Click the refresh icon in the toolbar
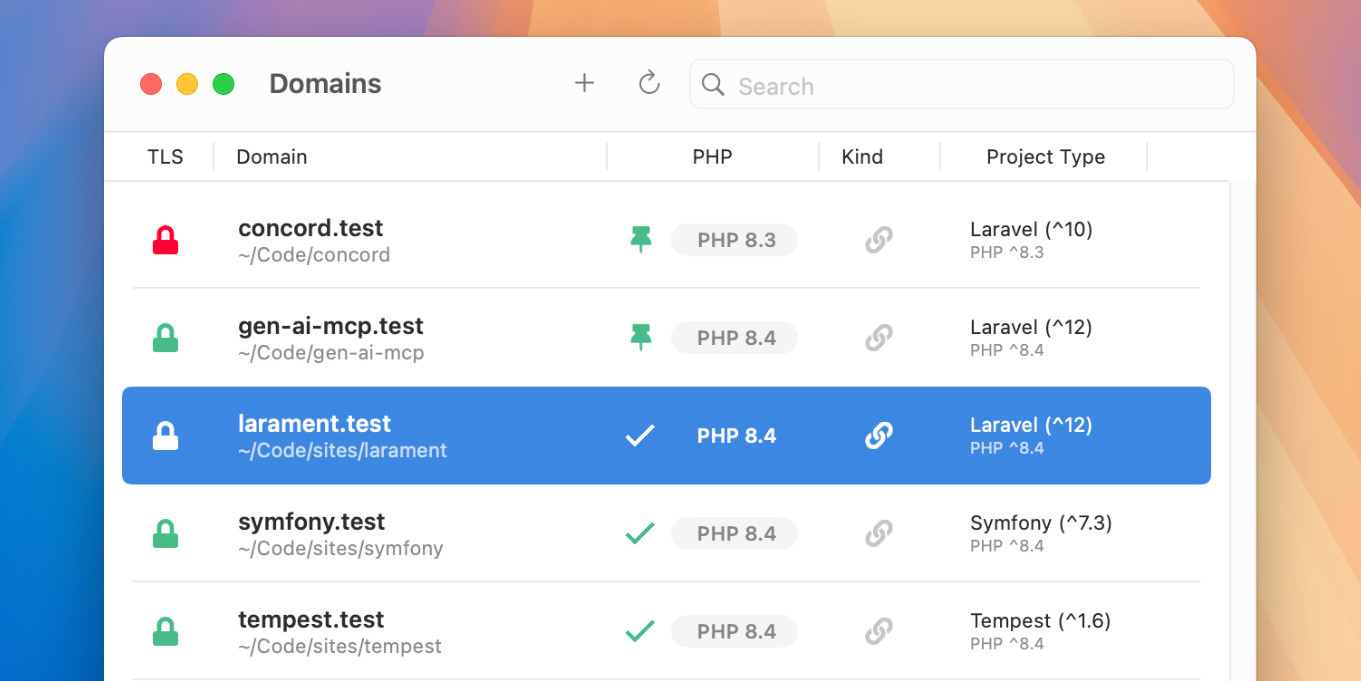1361x681 pixels. [649, 84]
